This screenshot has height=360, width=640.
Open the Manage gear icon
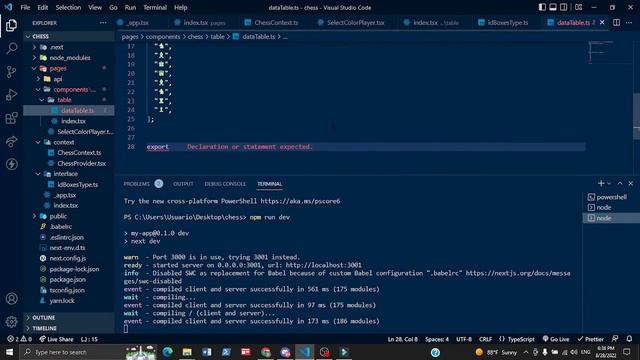tap(11, 322)
